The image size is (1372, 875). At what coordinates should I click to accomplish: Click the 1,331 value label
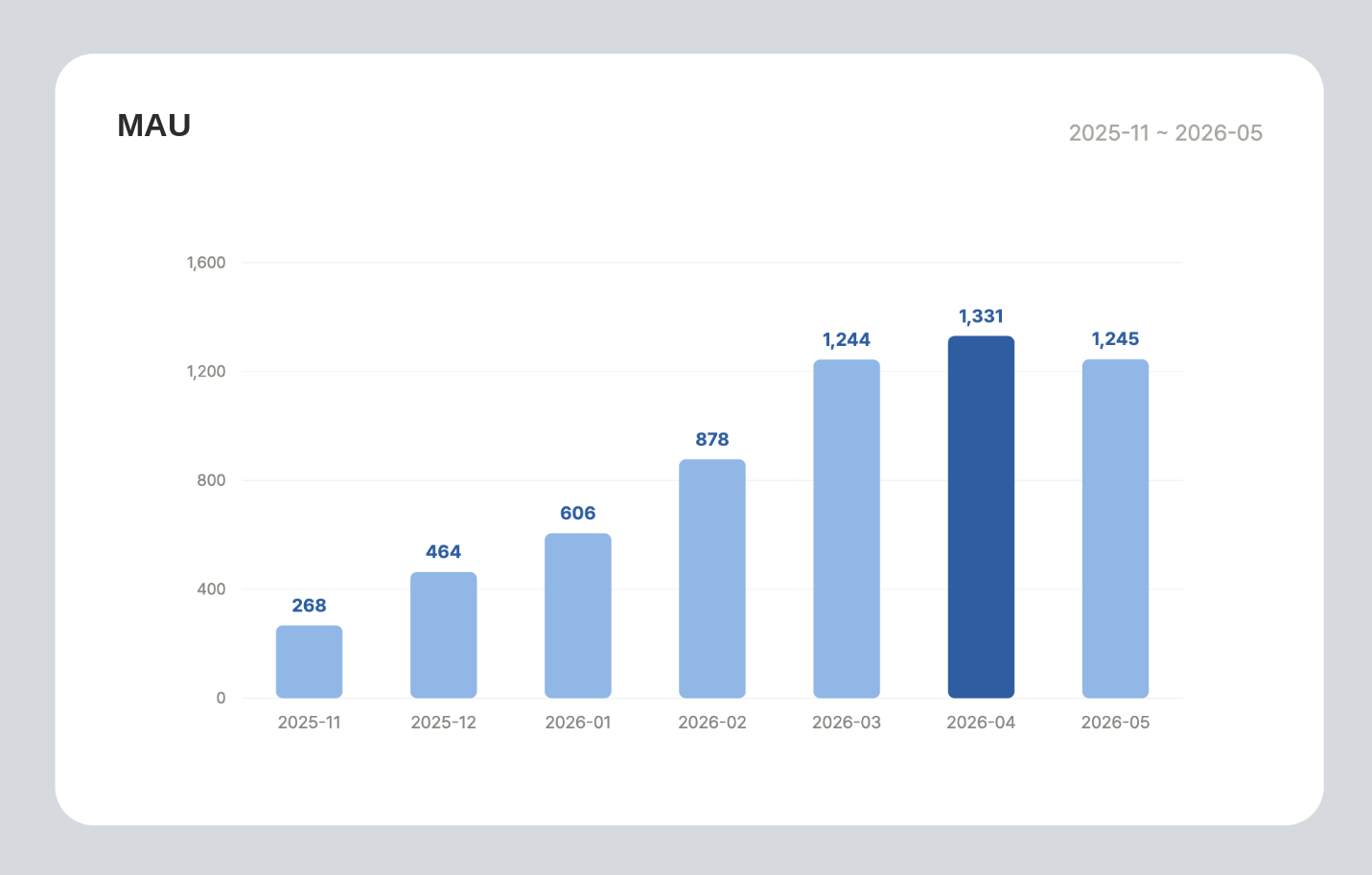point(981,316)
